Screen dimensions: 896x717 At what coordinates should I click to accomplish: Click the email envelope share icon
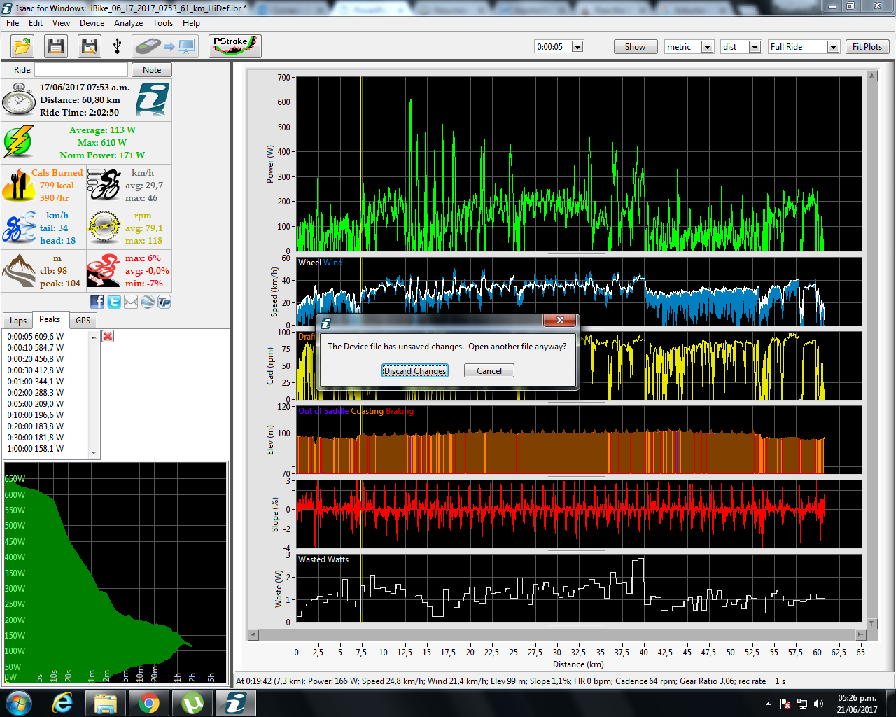click(x=130, y=301)
